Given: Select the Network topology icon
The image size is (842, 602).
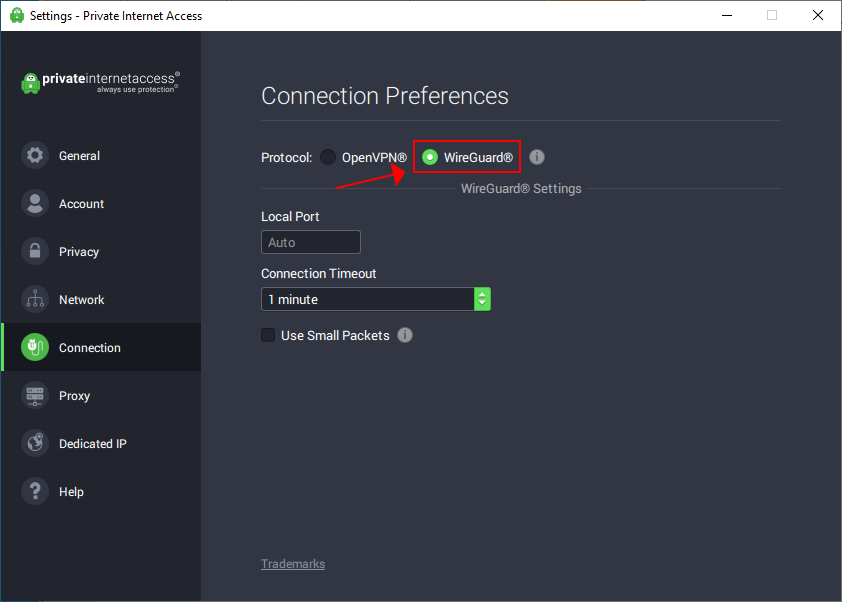Looking at the screenshot, I should [x=35, y=300].
